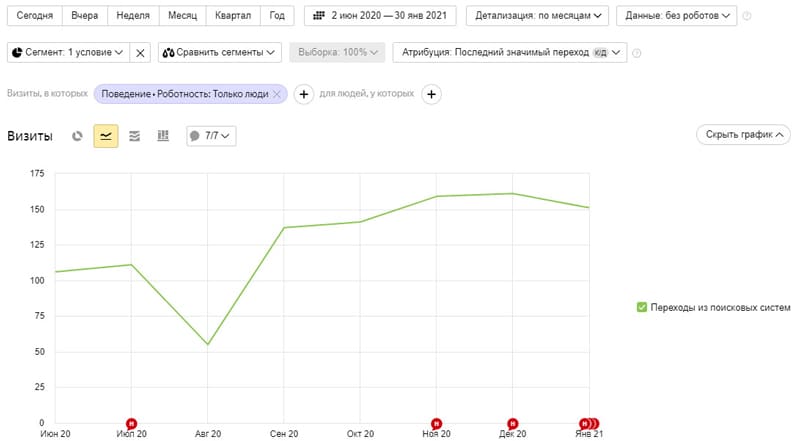Click the red note marker at Ноя 20
This screenshot has height=441, width=800.
[436, 423]
